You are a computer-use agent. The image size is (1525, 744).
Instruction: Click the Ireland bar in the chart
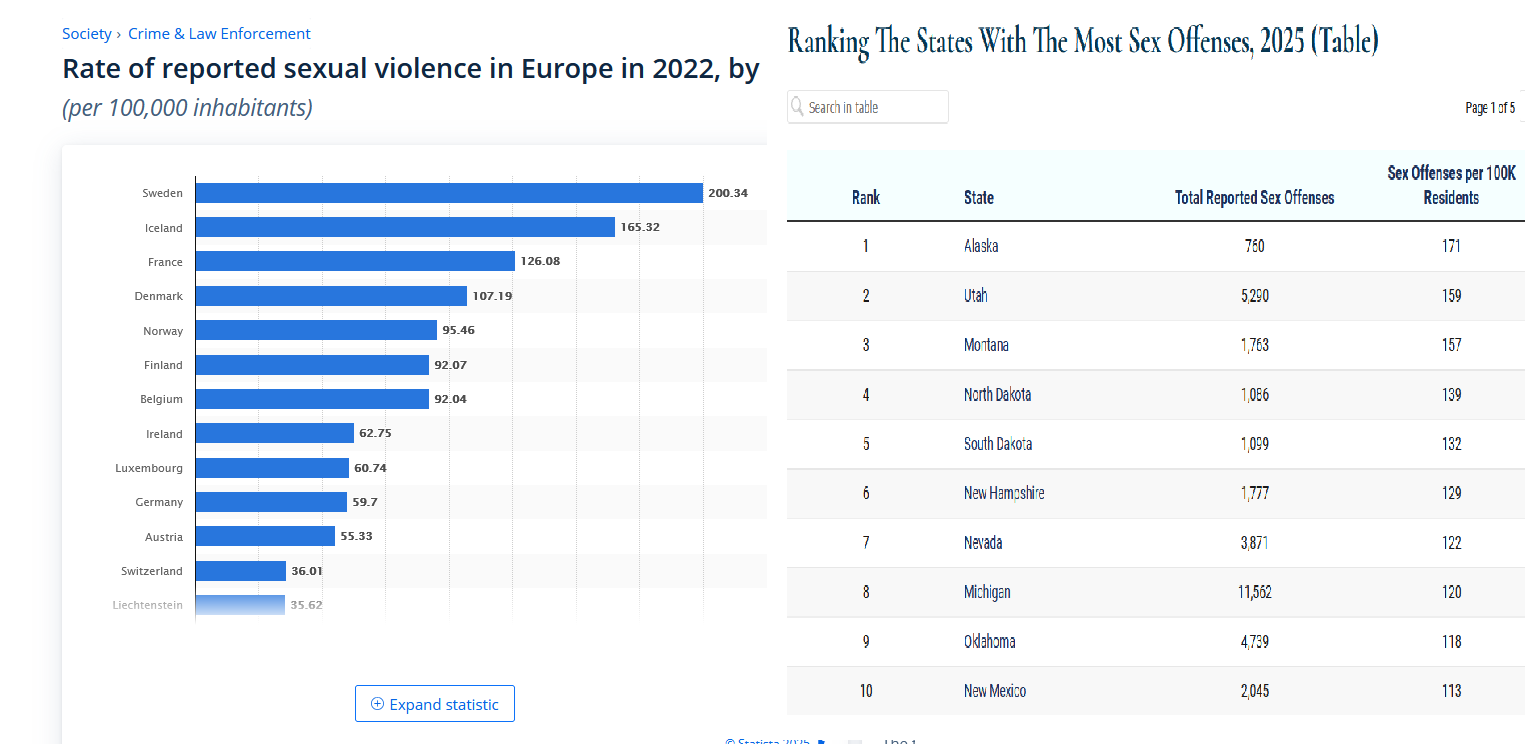(275, 433)
